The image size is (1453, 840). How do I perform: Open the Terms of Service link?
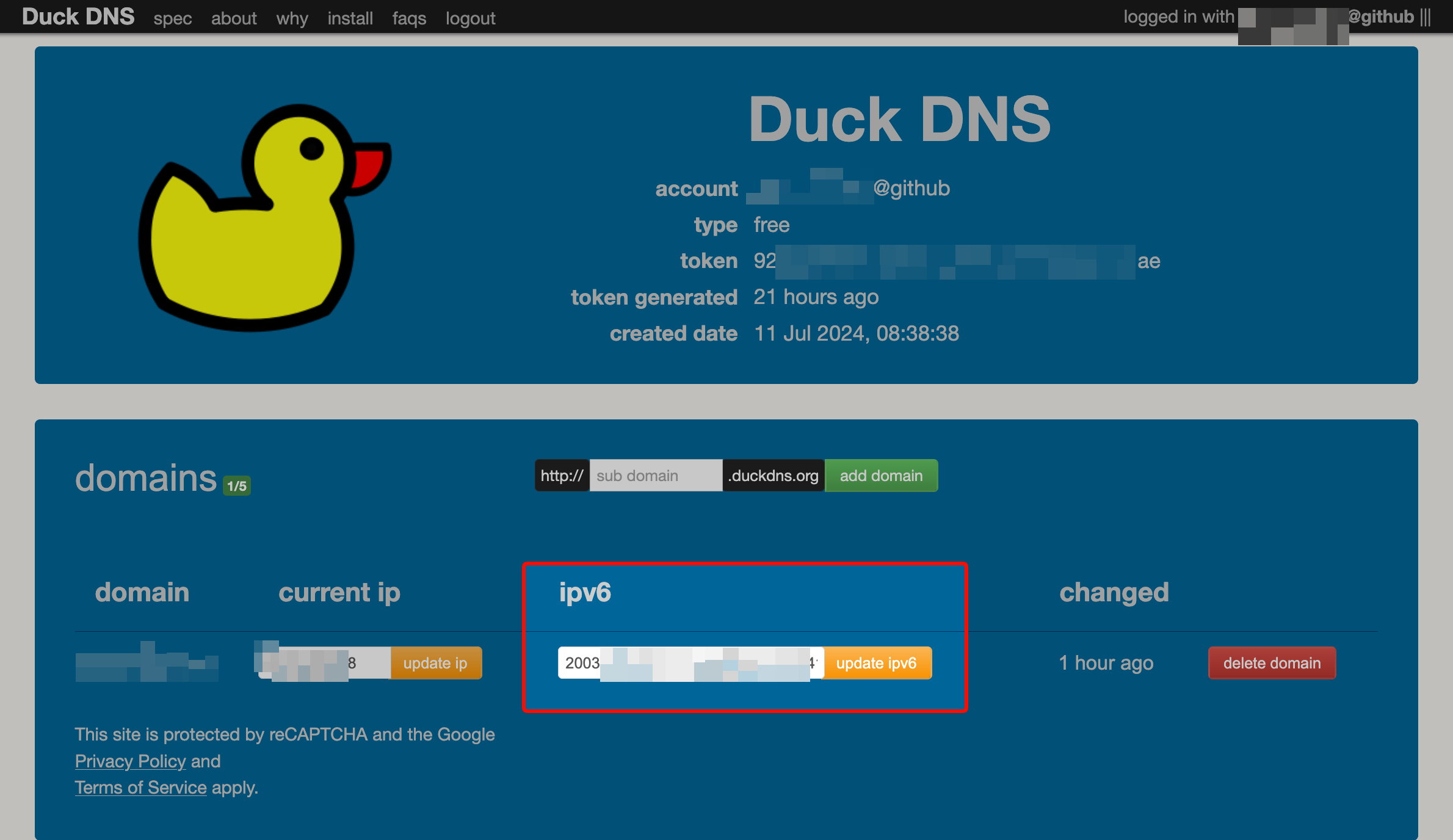pos(140,787)
